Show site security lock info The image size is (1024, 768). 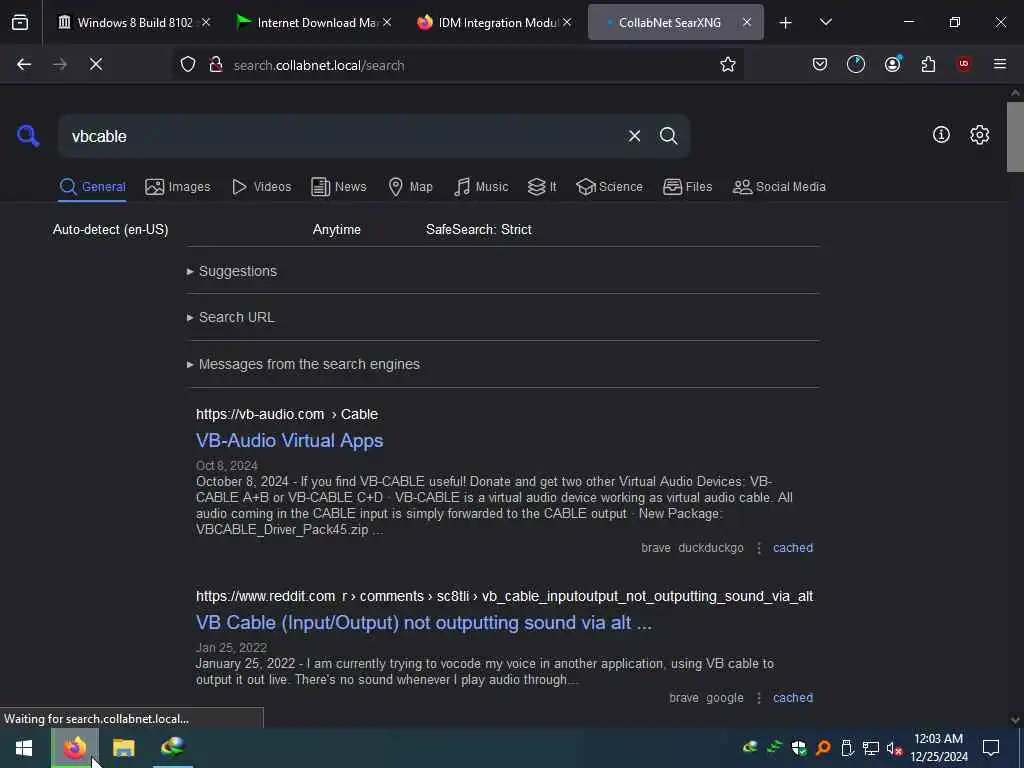(x=216, y=64)
